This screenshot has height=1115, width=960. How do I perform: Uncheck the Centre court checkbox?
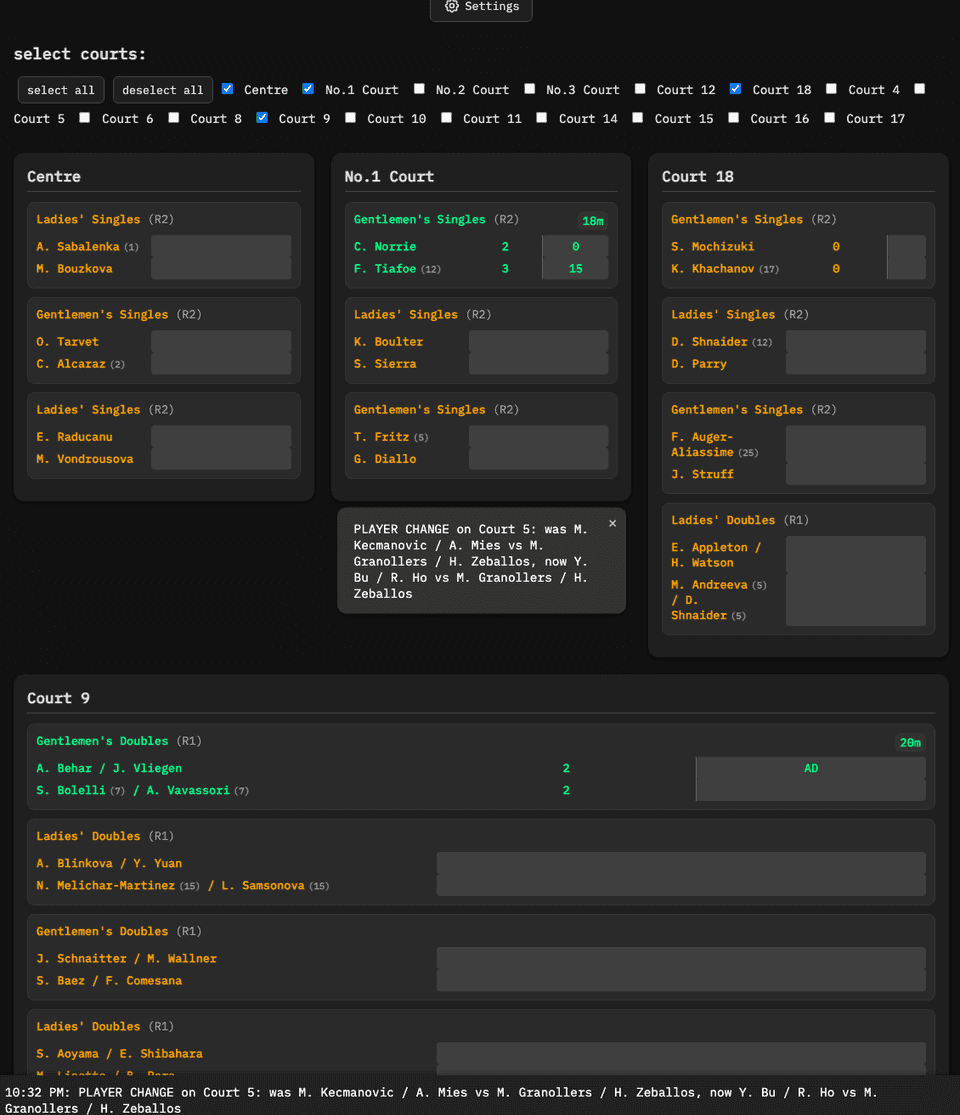pyautogui.click(x=228, y=89)
